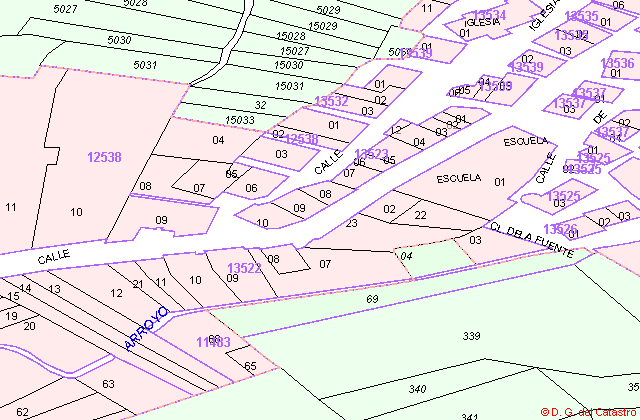Click block label 13532
The height and width of the screenshot is (420, 640).
[x=331, y=101]
